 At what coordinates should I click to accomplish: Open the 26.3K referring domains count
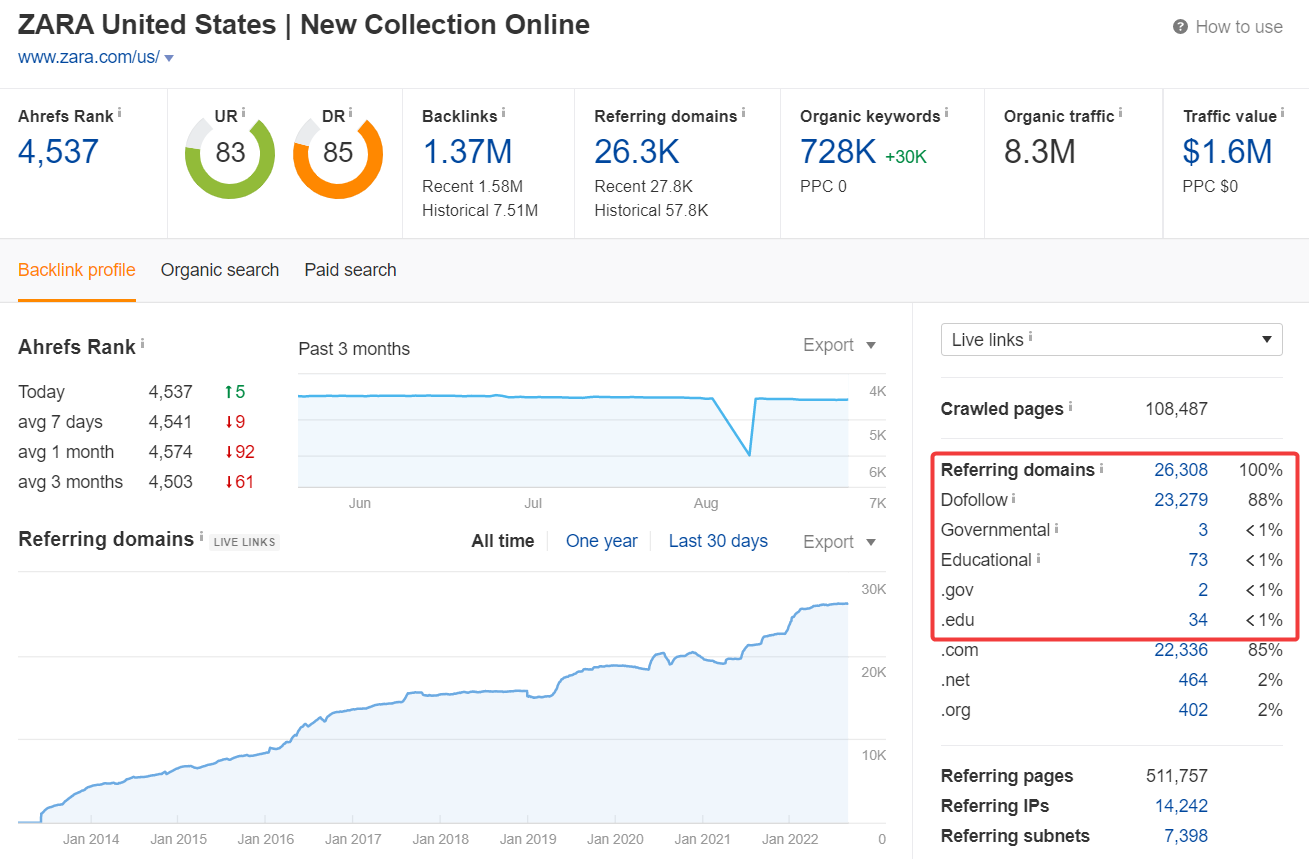[x=637, y=152]
